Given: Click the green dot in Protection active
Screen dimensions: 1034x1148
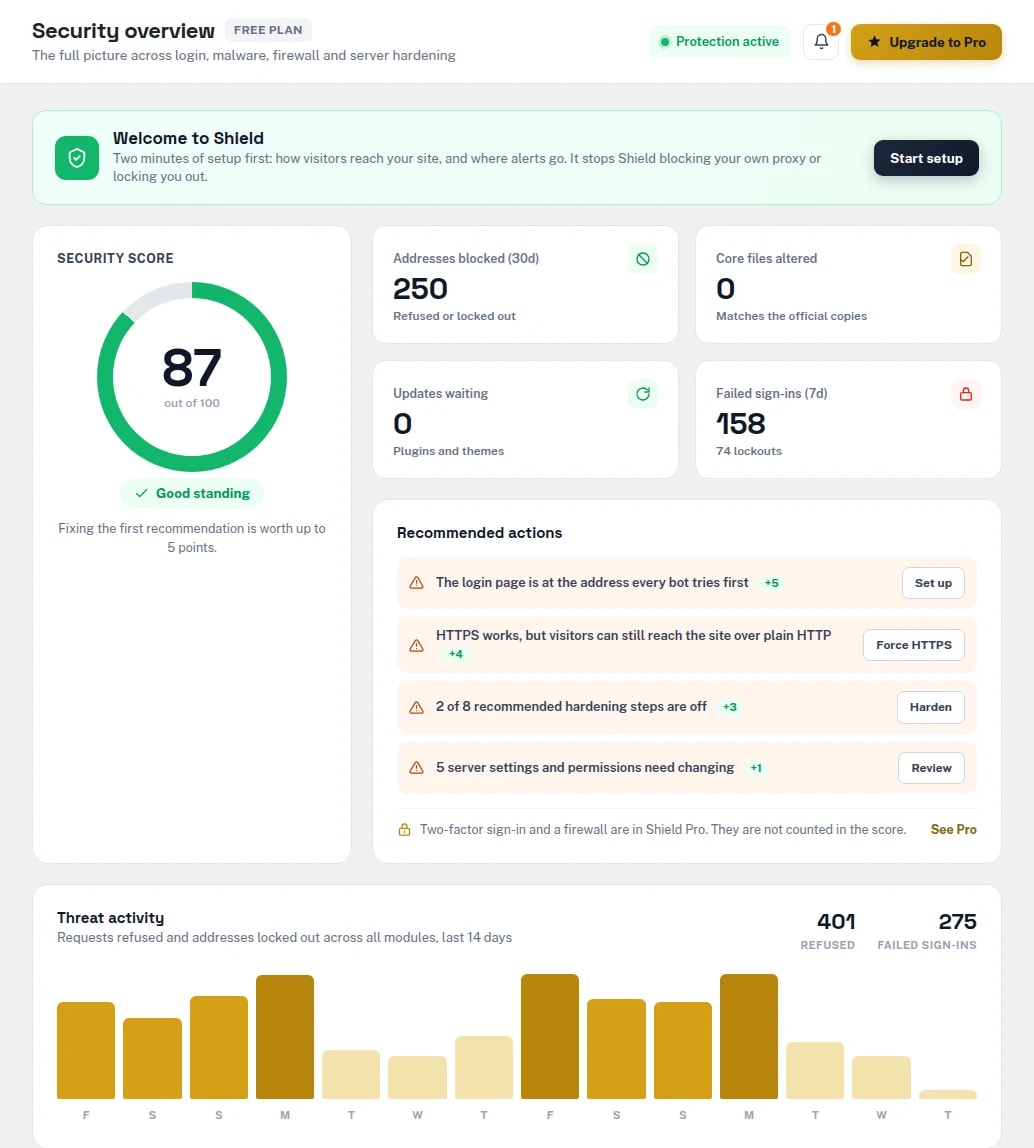Looking at the screenshot, I should [664, 42].
